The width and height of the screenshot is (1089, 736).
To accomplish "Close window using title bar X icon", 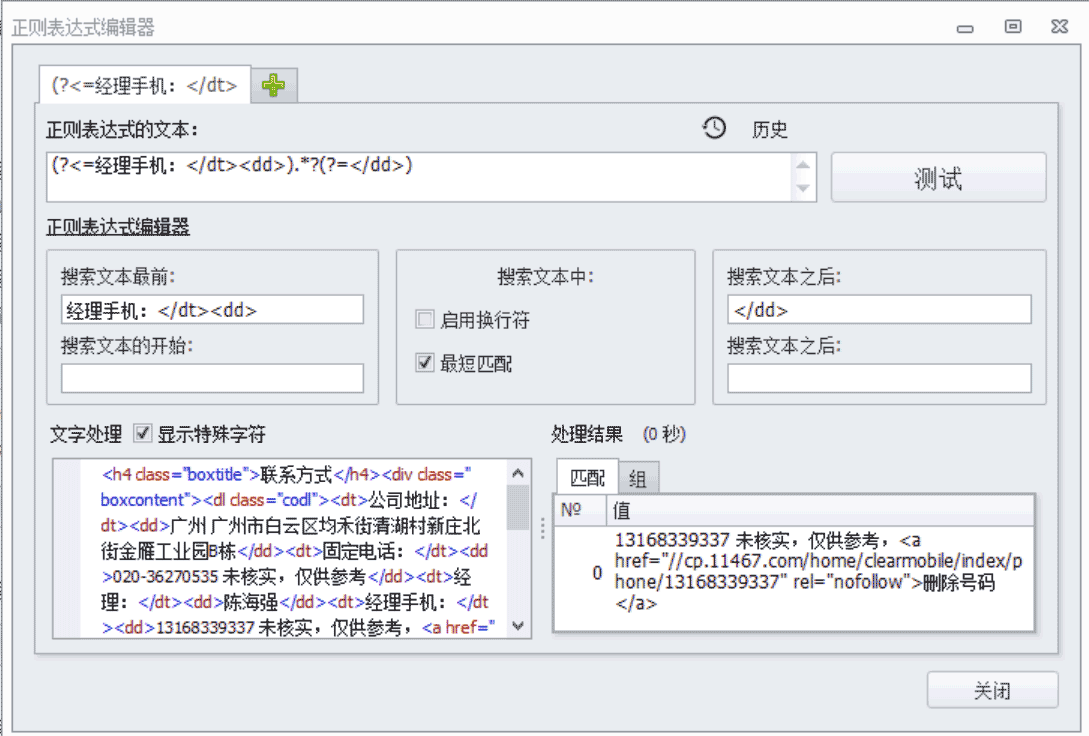I will [1060, 28].
